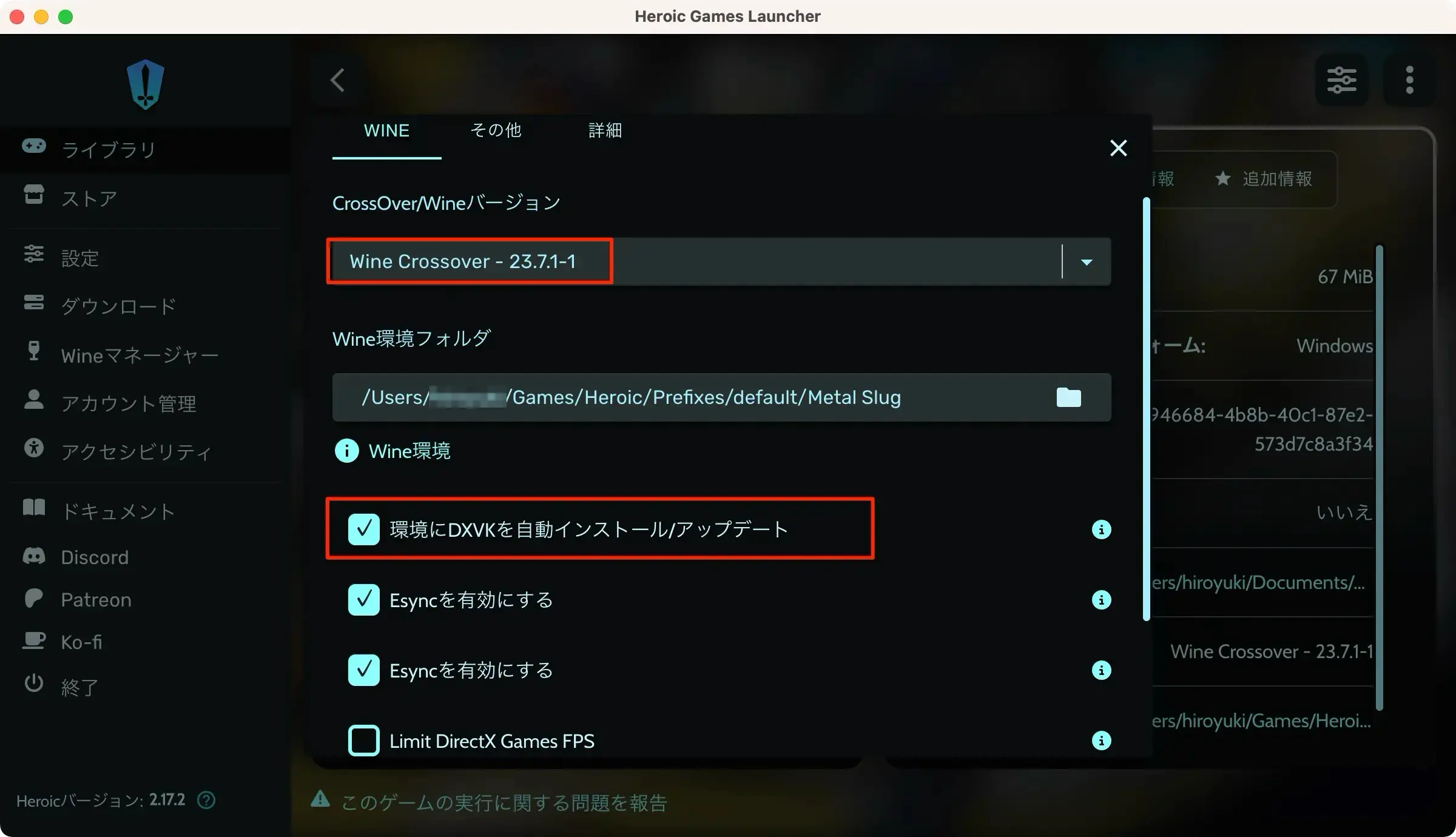This screenshot has height=837, width=1456.
Task: Browse for Wine prefix folder icon
Action: click(x=1068, y=397)
